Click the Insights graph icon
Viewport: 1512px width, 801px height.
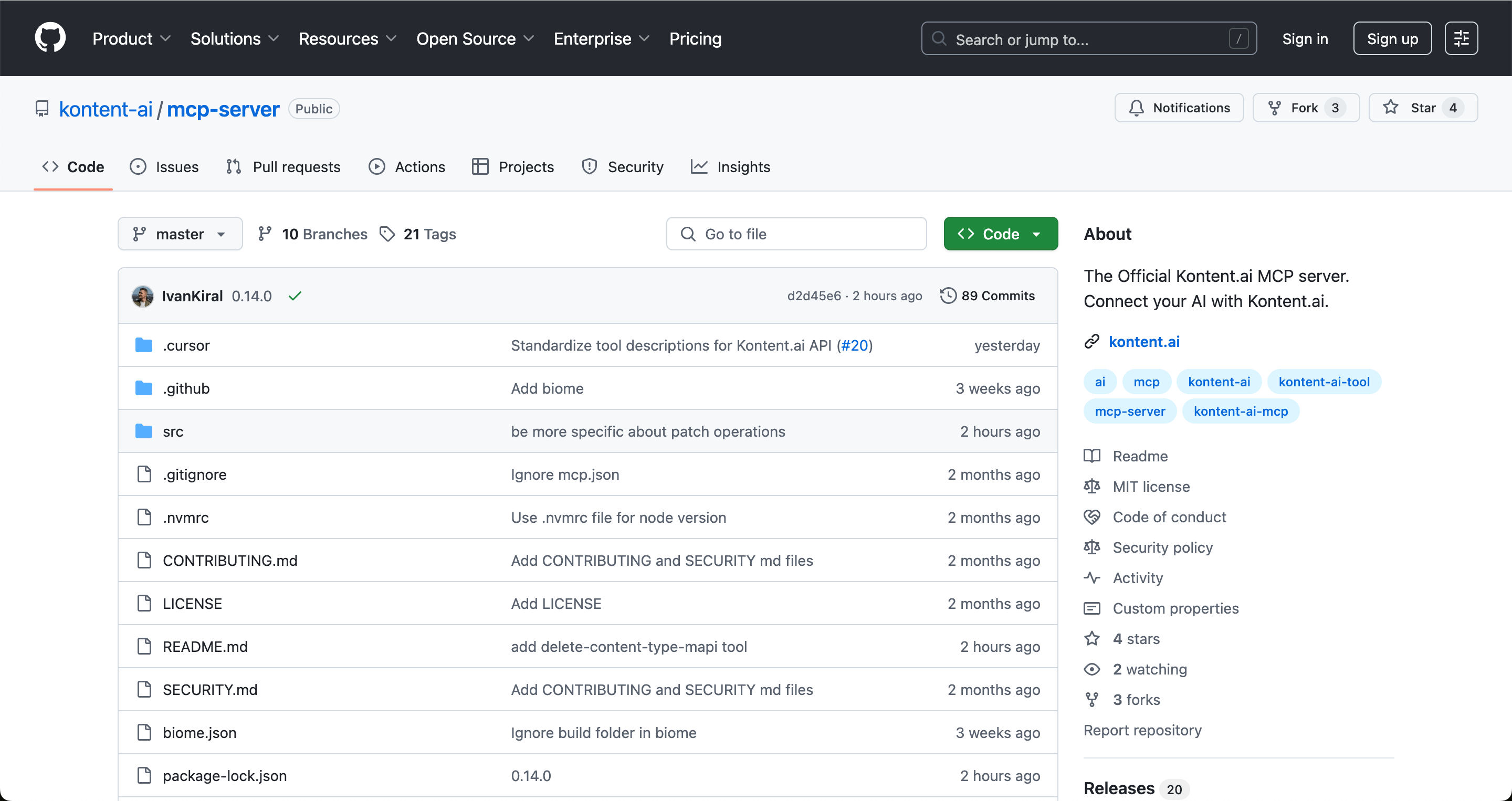(x=699, y=166)
